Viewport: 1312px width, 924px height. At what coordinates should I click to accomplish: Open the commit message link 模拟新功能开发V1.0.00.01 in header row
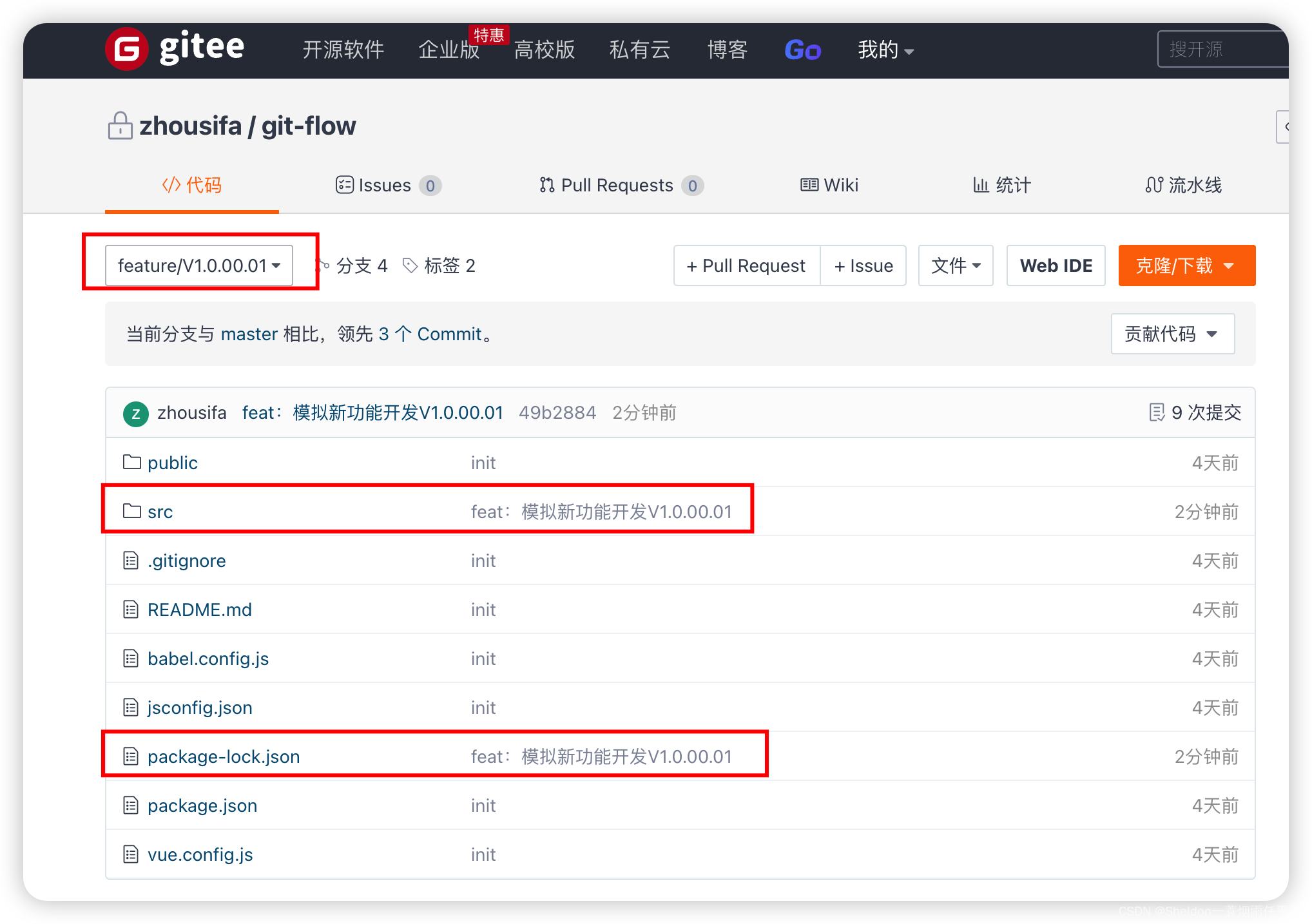372,412
